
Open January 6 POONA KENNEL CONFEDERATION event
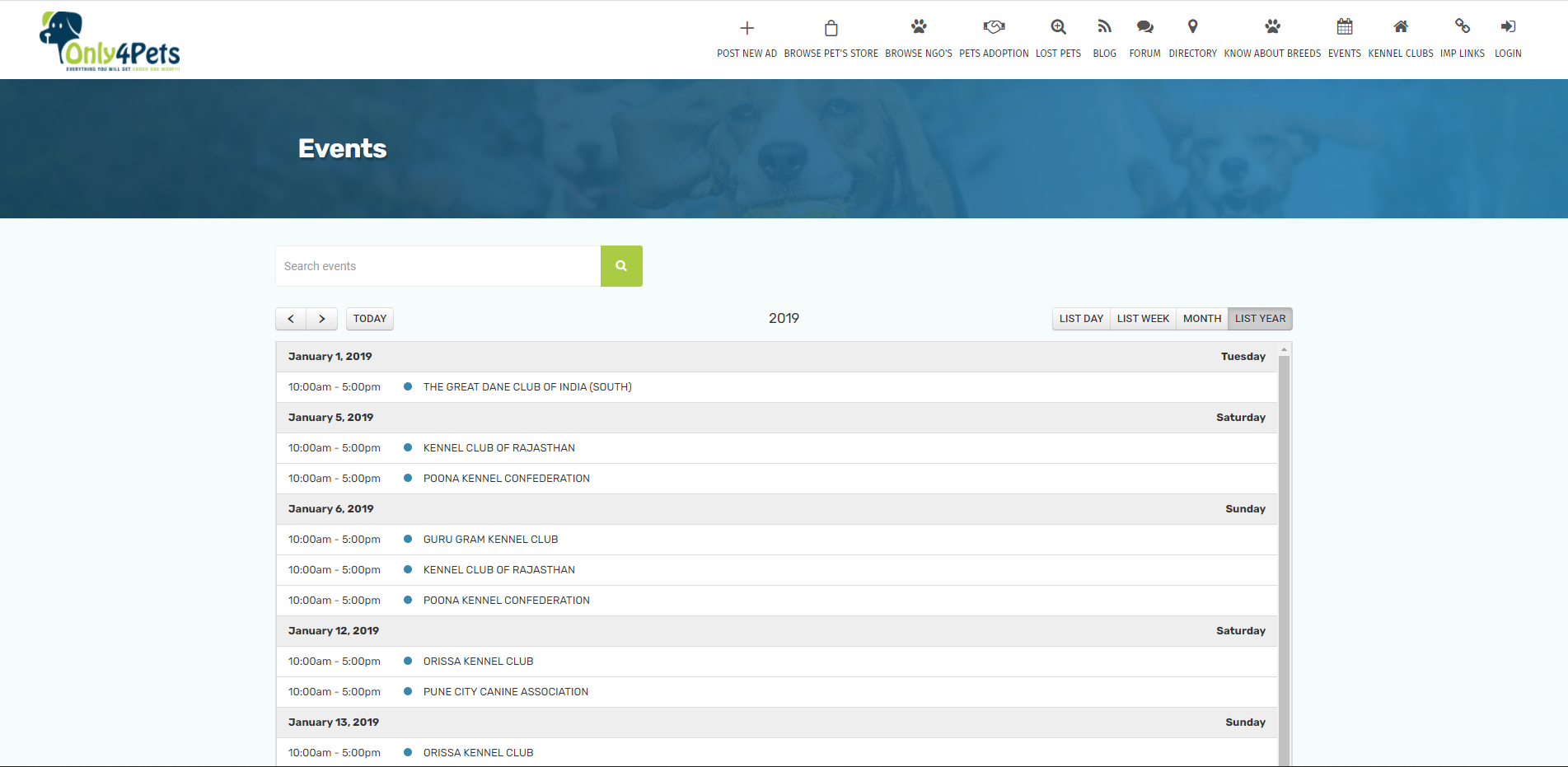[x=507, y=601]
